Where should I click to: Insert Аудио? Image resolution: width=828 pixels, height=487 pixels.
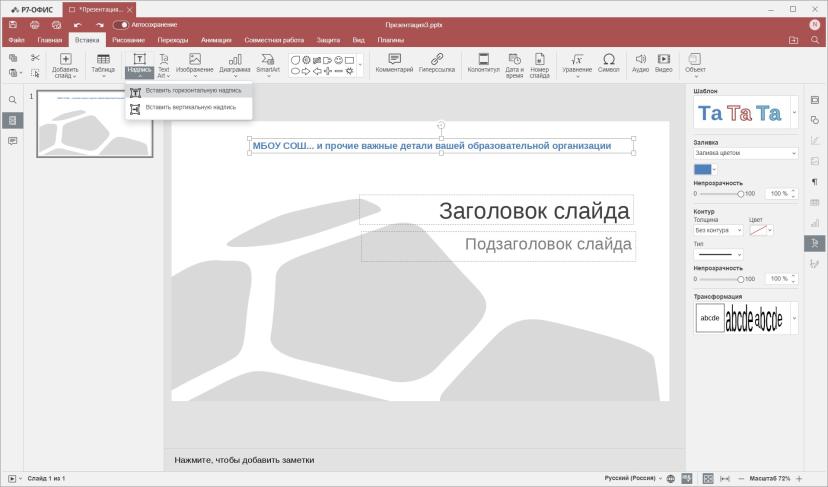coord(640,63)
